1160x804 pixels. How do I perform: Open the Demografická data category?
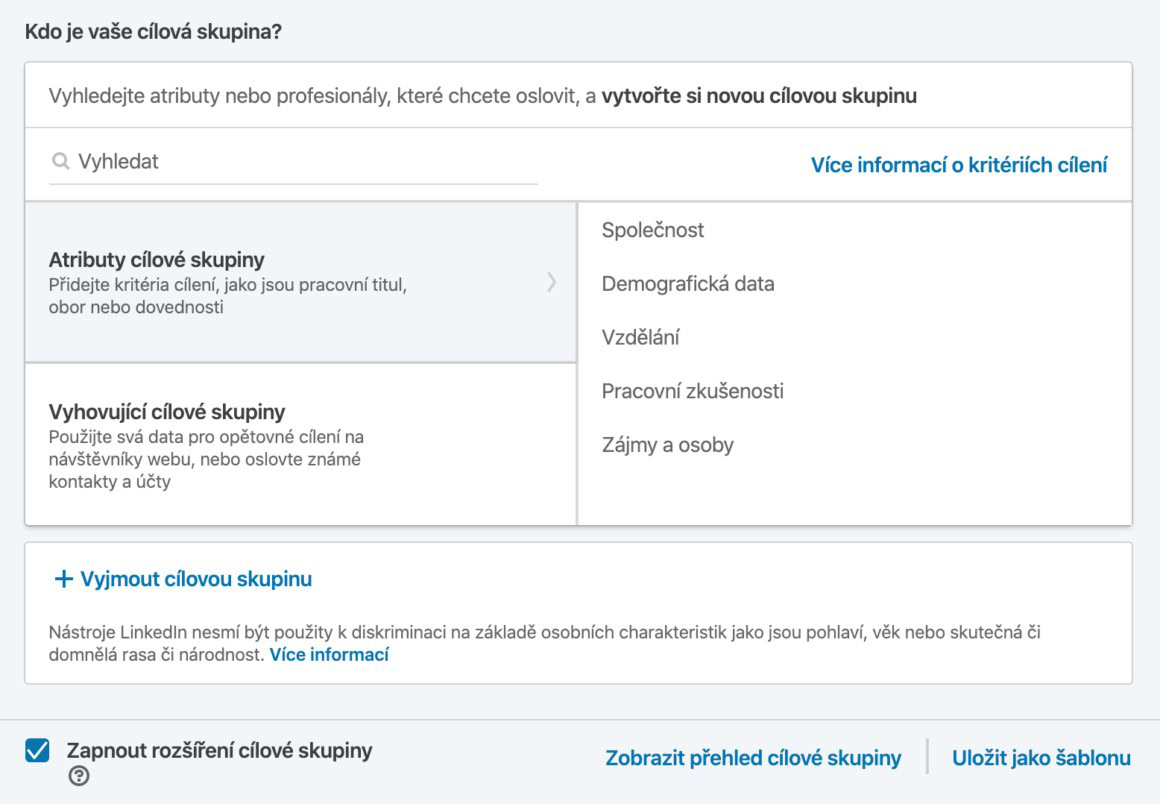click(688, 284)
